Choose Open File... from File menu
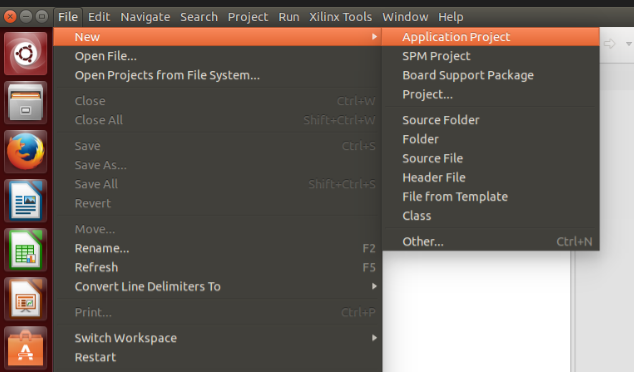This screenshot has width=634, height=372. [218, 56]
